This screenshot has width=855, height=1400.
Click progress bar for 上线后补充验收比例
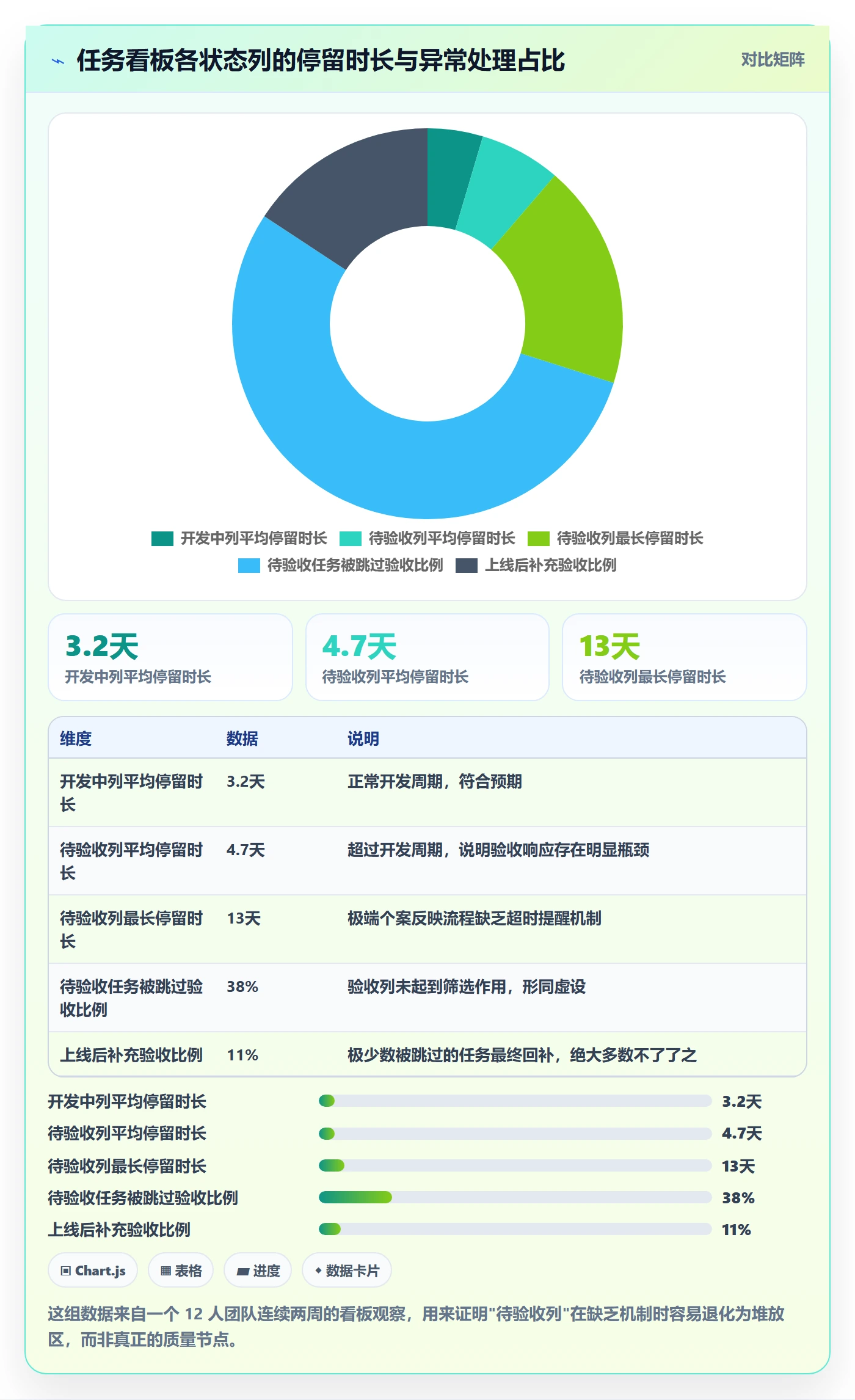(515, 1229)
